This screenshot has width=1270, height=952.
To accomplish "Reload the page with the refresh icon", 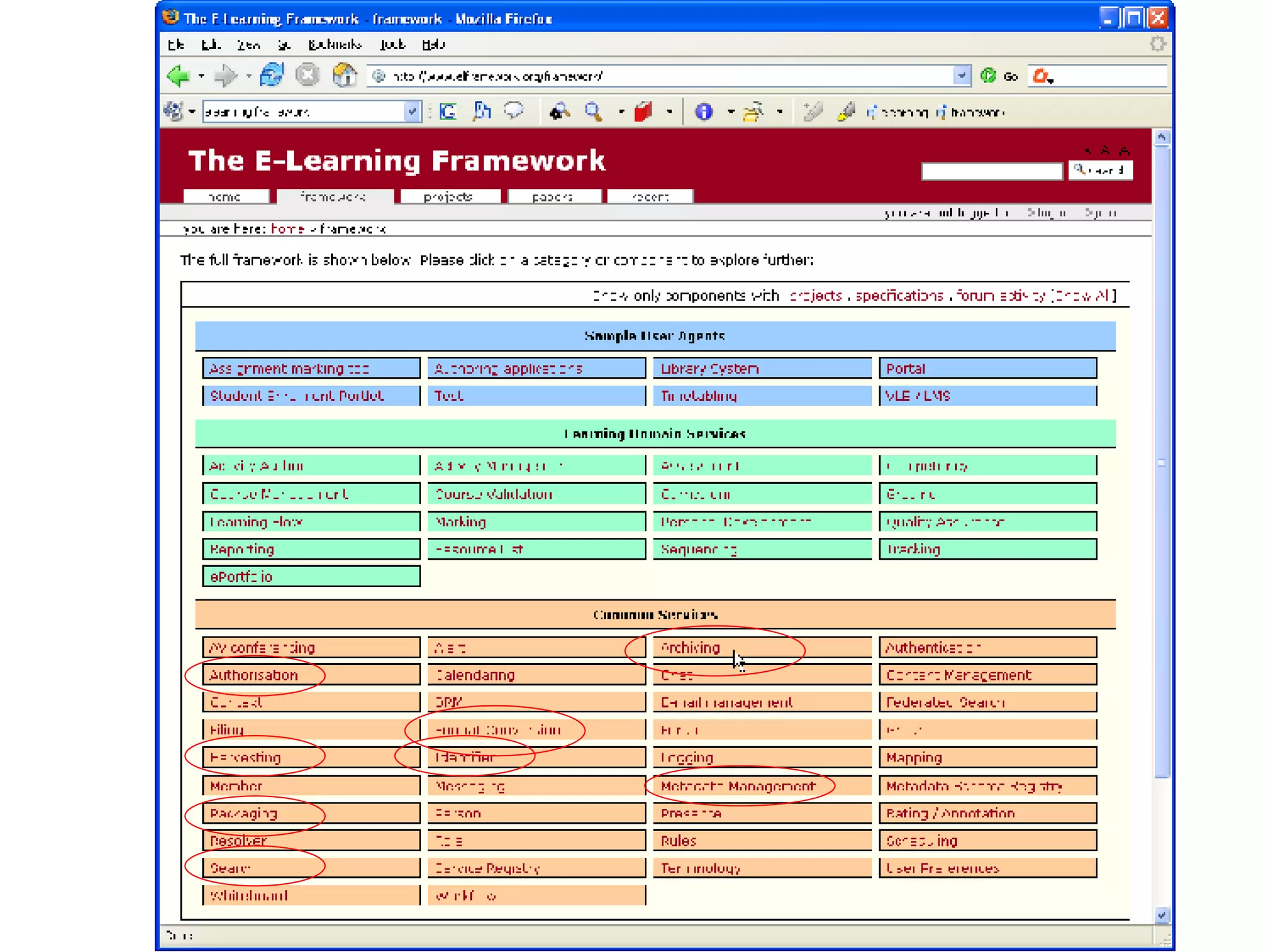I will (x=272, y=75).
